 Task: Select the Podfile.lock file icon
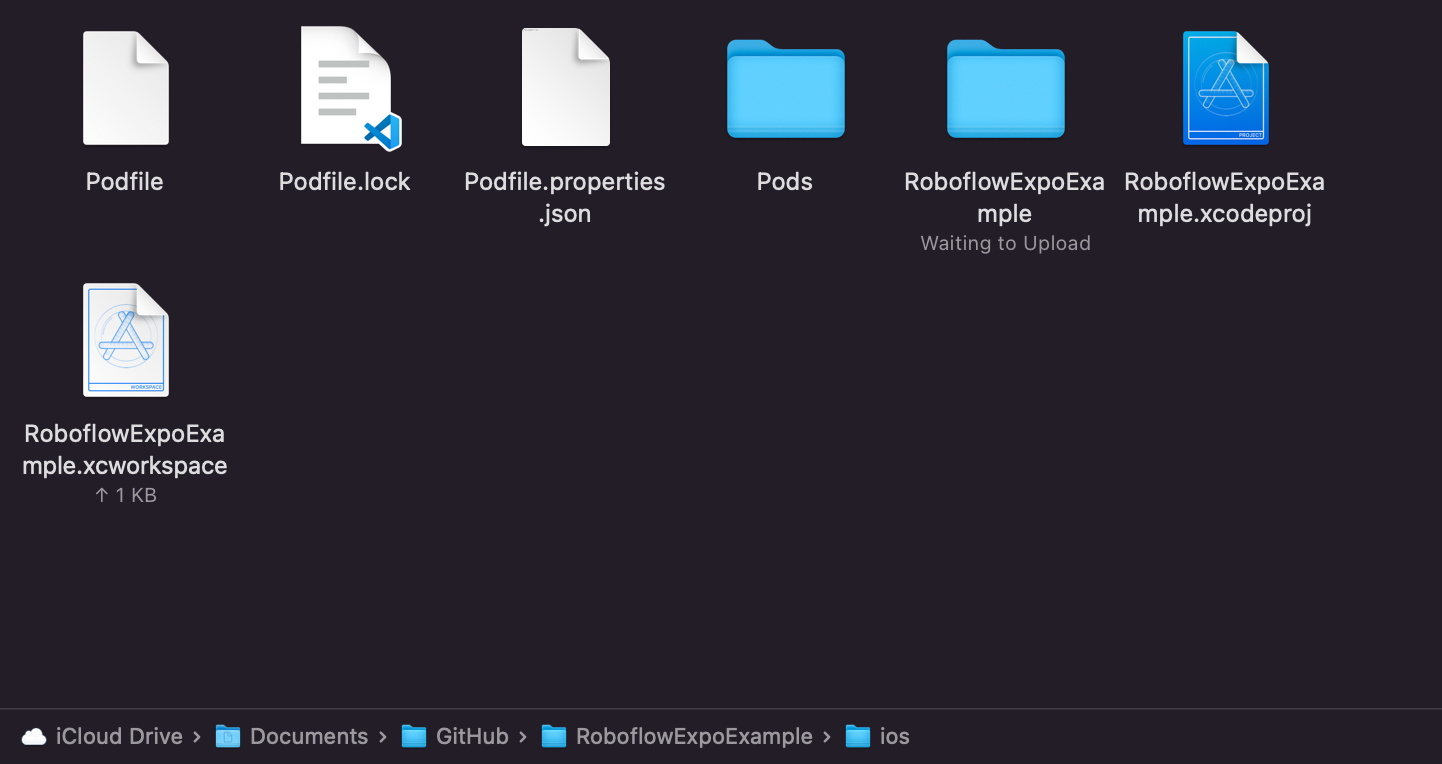click(x=346, y=88)
